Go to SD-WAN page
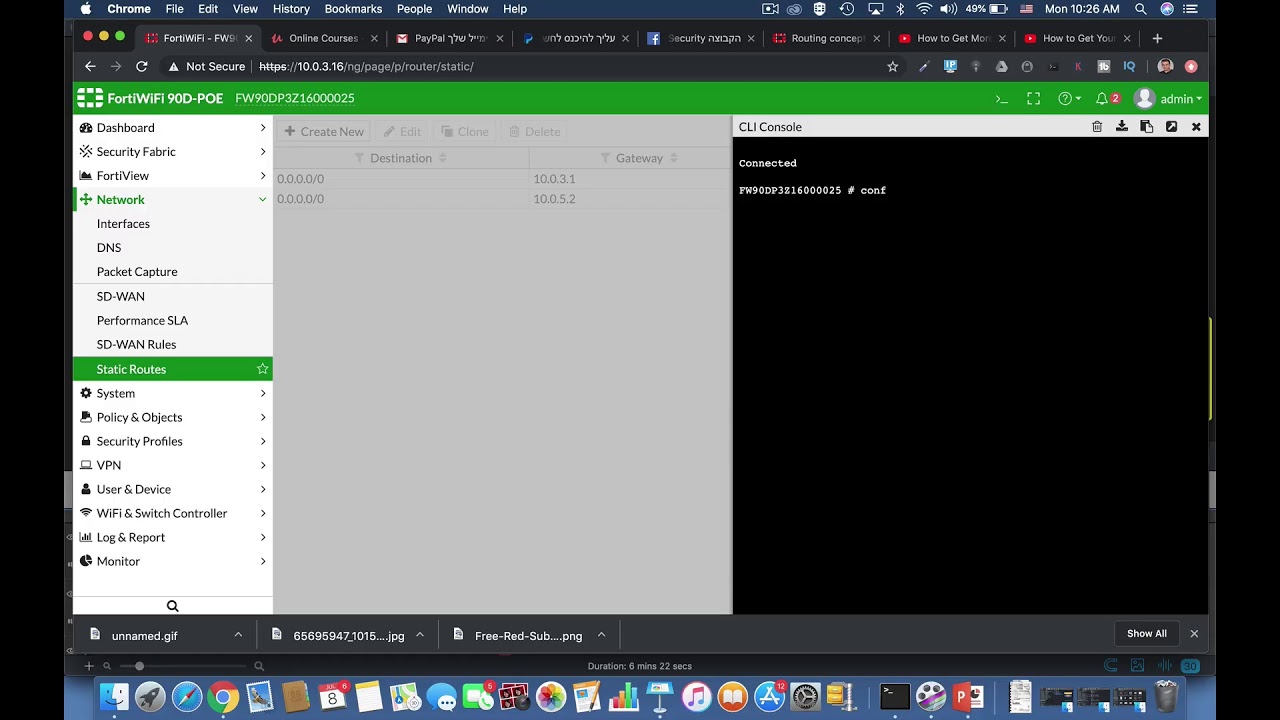The image size is (1280, 720). pyautogui.click(x=121, y=296)
